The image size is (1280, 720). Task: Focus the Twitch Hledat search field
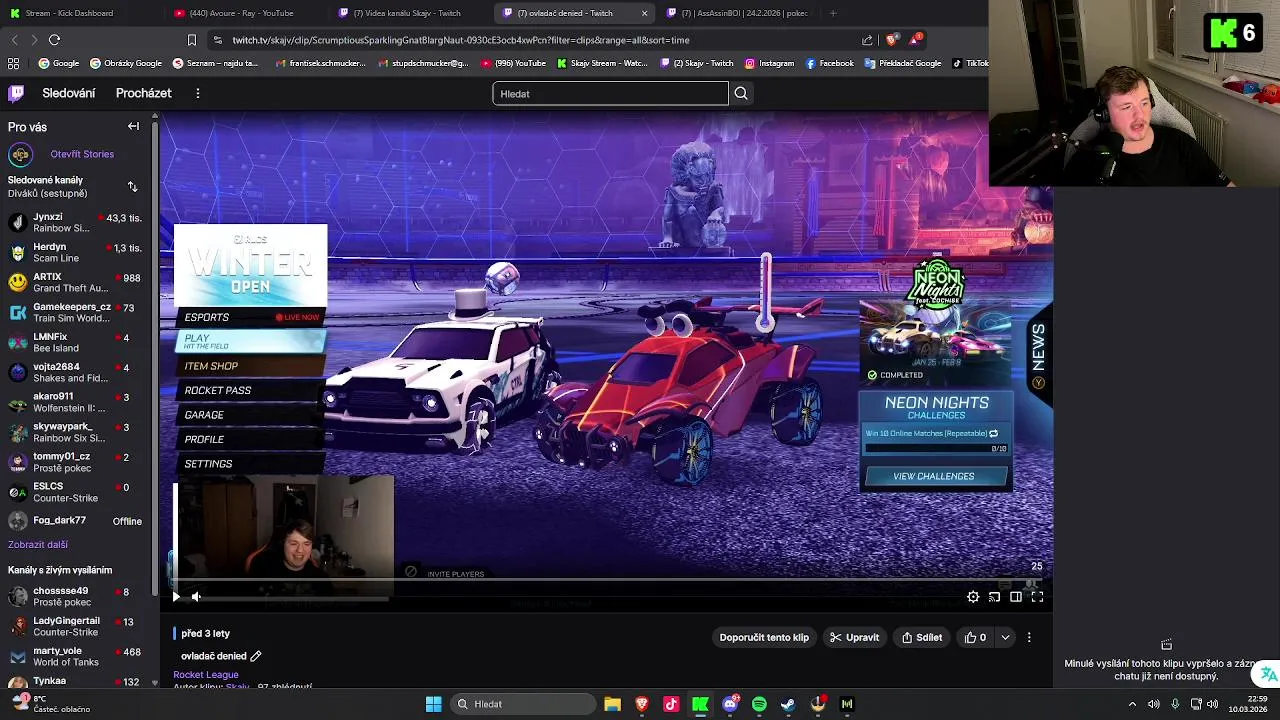[610, 93]
